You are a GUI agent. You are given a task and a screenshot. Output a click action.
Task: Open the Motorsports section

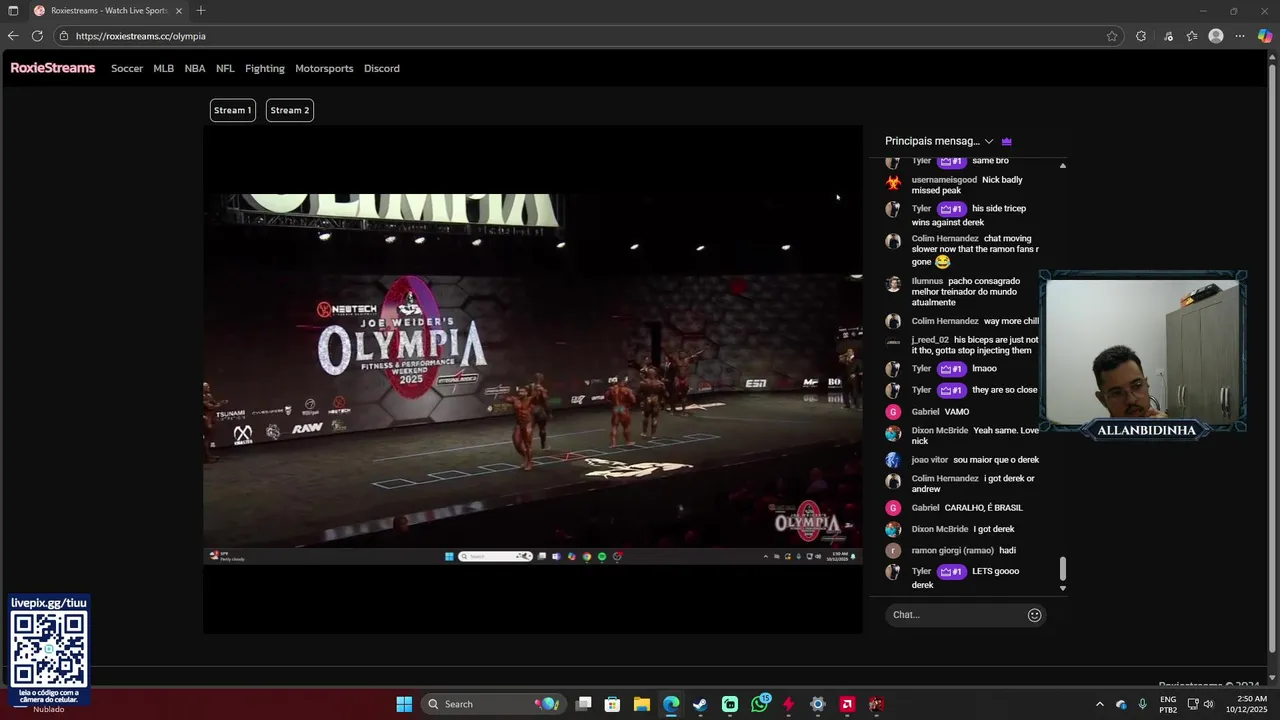tap(324, 69)
